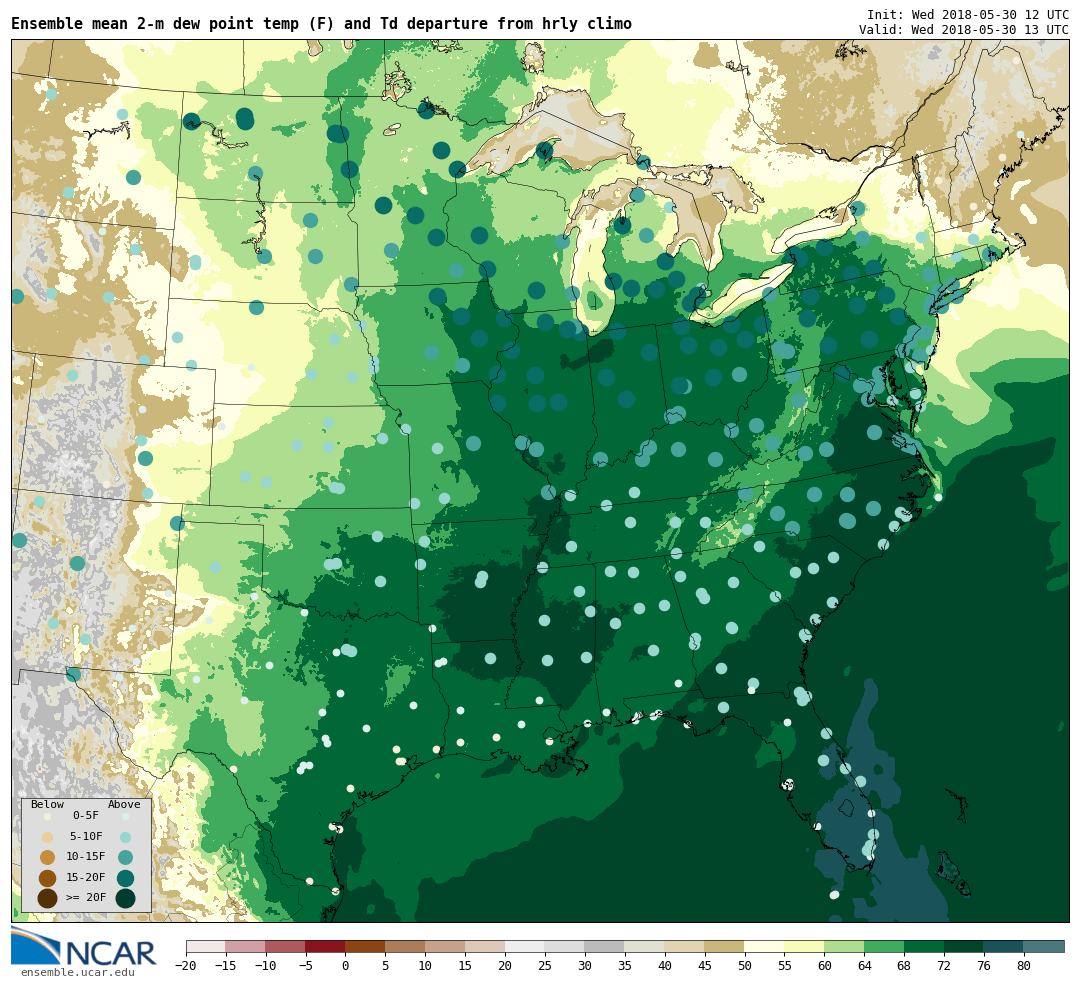
Task: Pick the pale yellow swatch from 50 to 55
Action: point(765,946)
